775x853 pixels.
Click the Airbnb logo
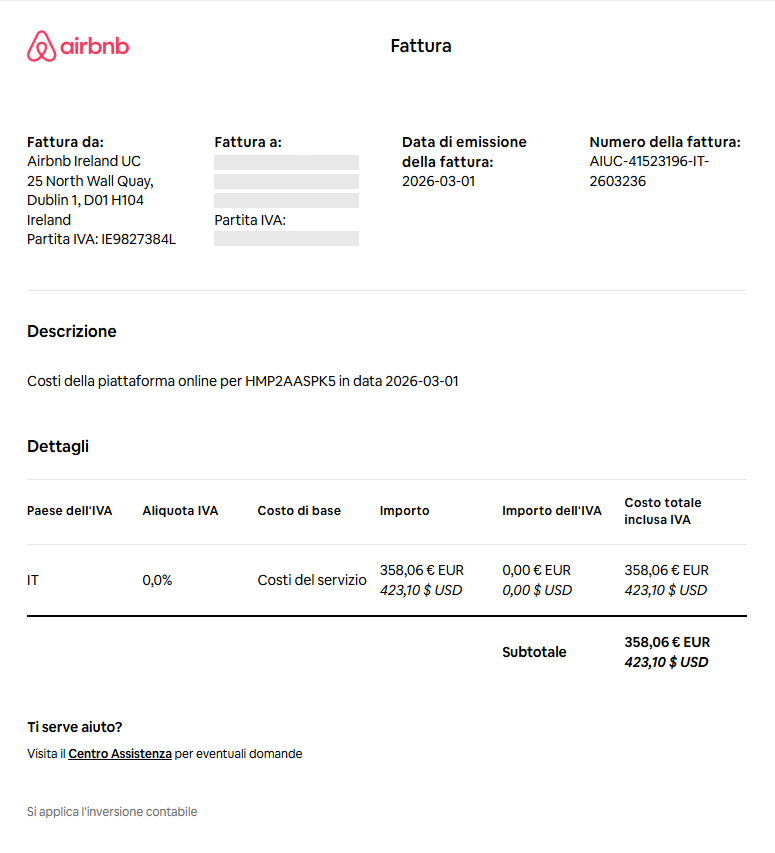point(78,46)
